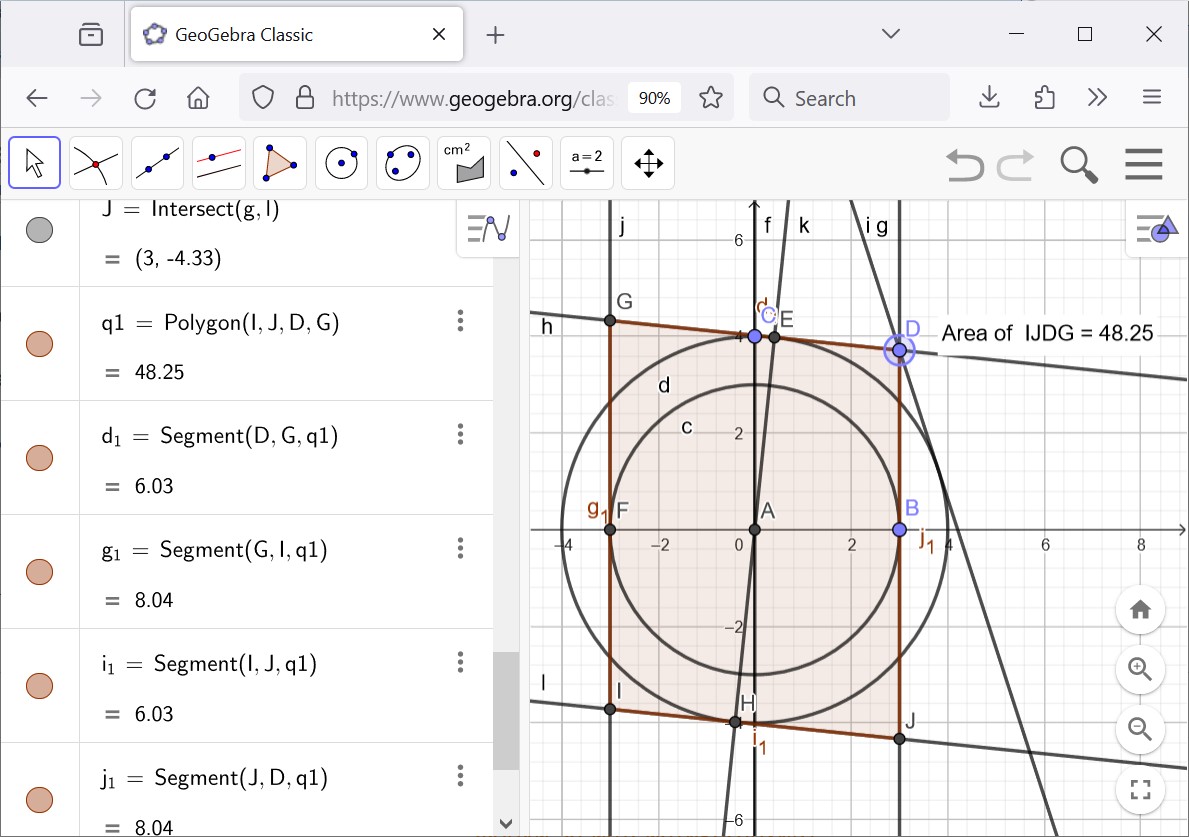Click point B on the x-axis
Screen dimensions: 1189x837
[x=899, y=530]
